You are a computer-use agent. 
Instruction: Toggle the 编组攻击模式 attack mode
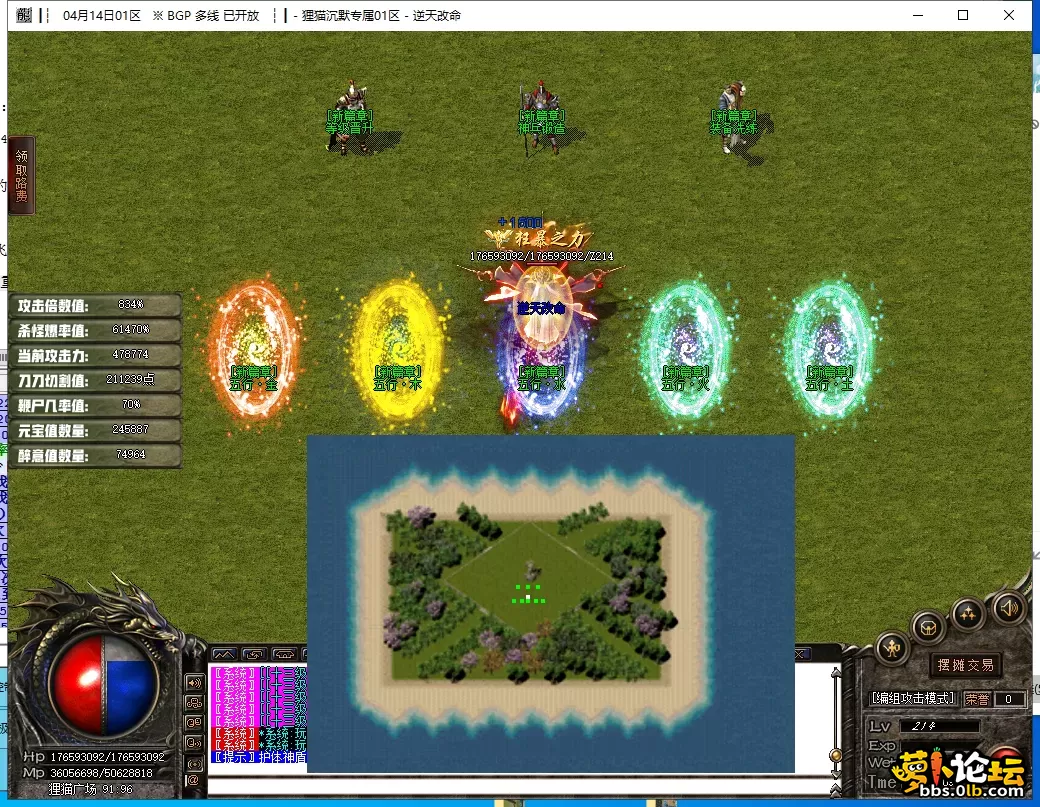913,698
